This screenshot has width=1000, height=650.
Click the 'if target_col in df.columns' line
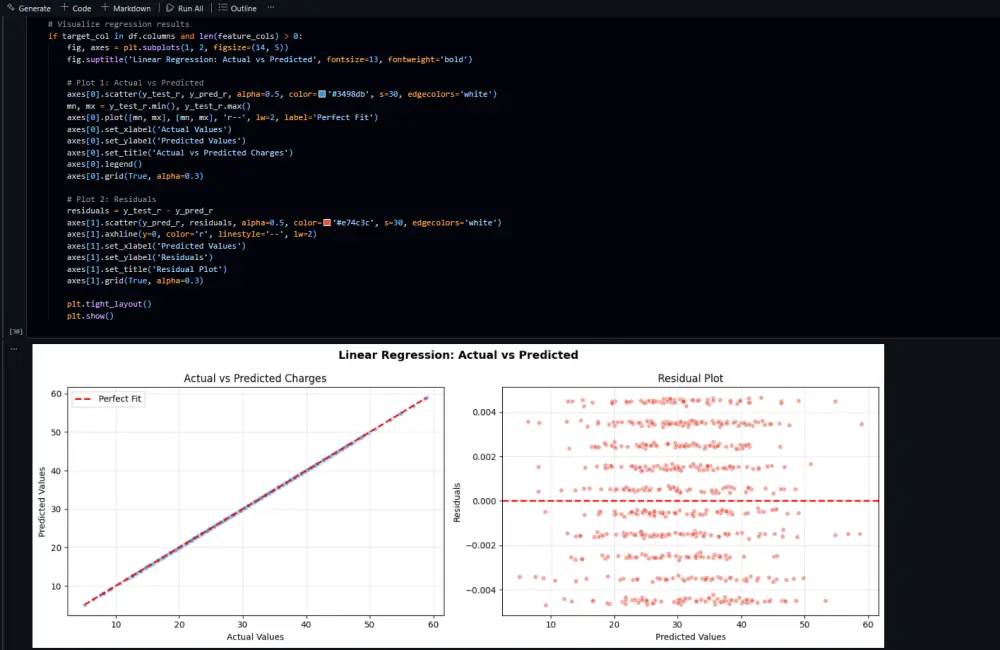(175, 36)
